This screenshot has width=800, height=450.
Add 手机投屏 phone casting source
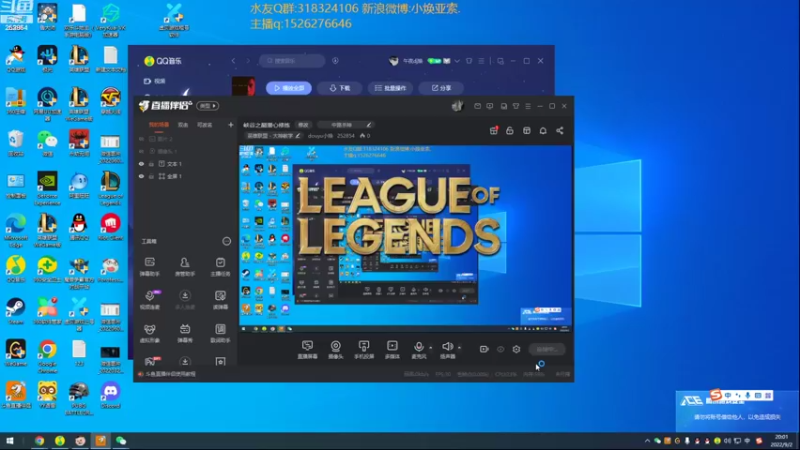point(364,349)
